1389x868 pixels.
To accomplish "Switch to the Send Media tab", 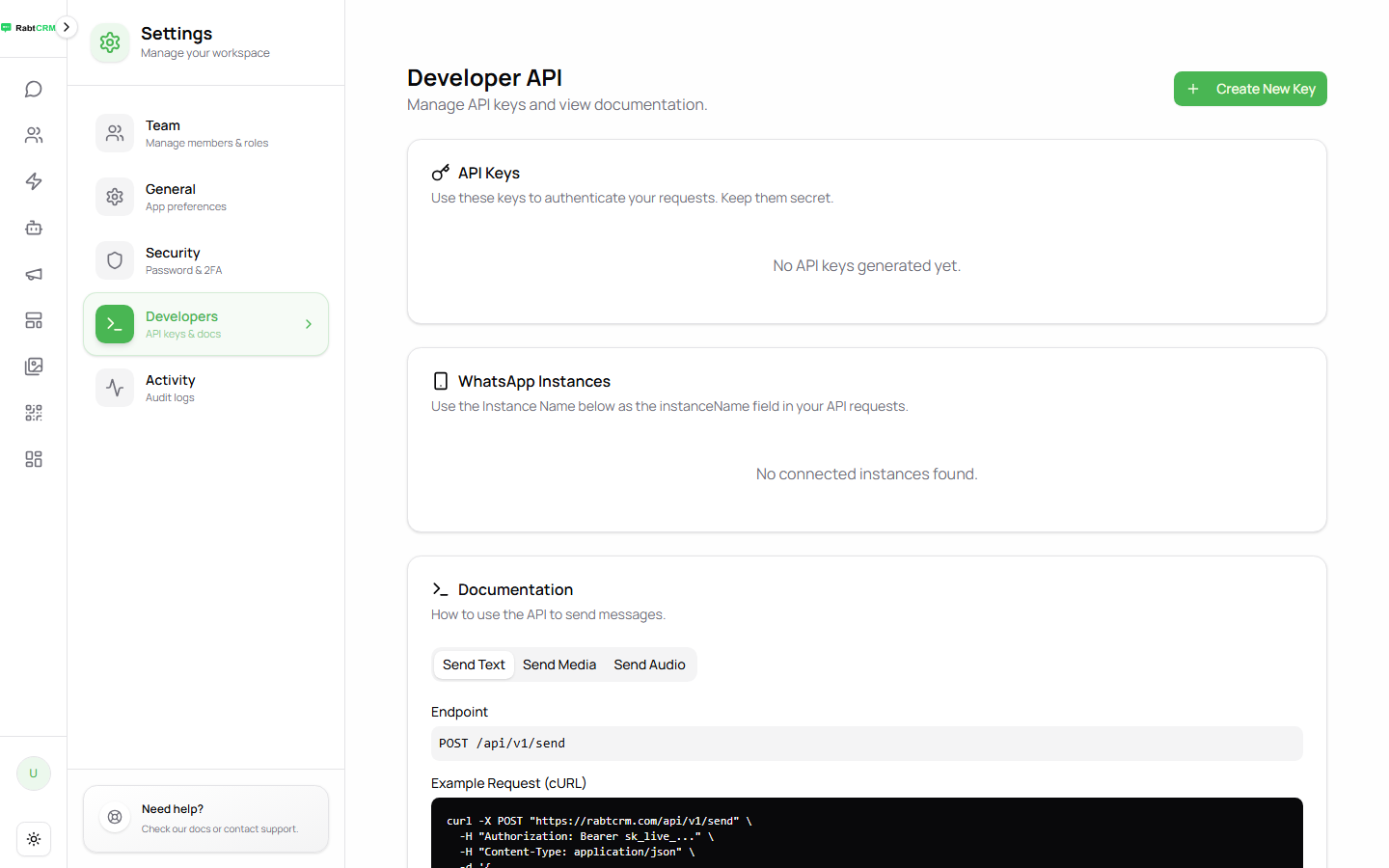I will (x=559, y=665).
